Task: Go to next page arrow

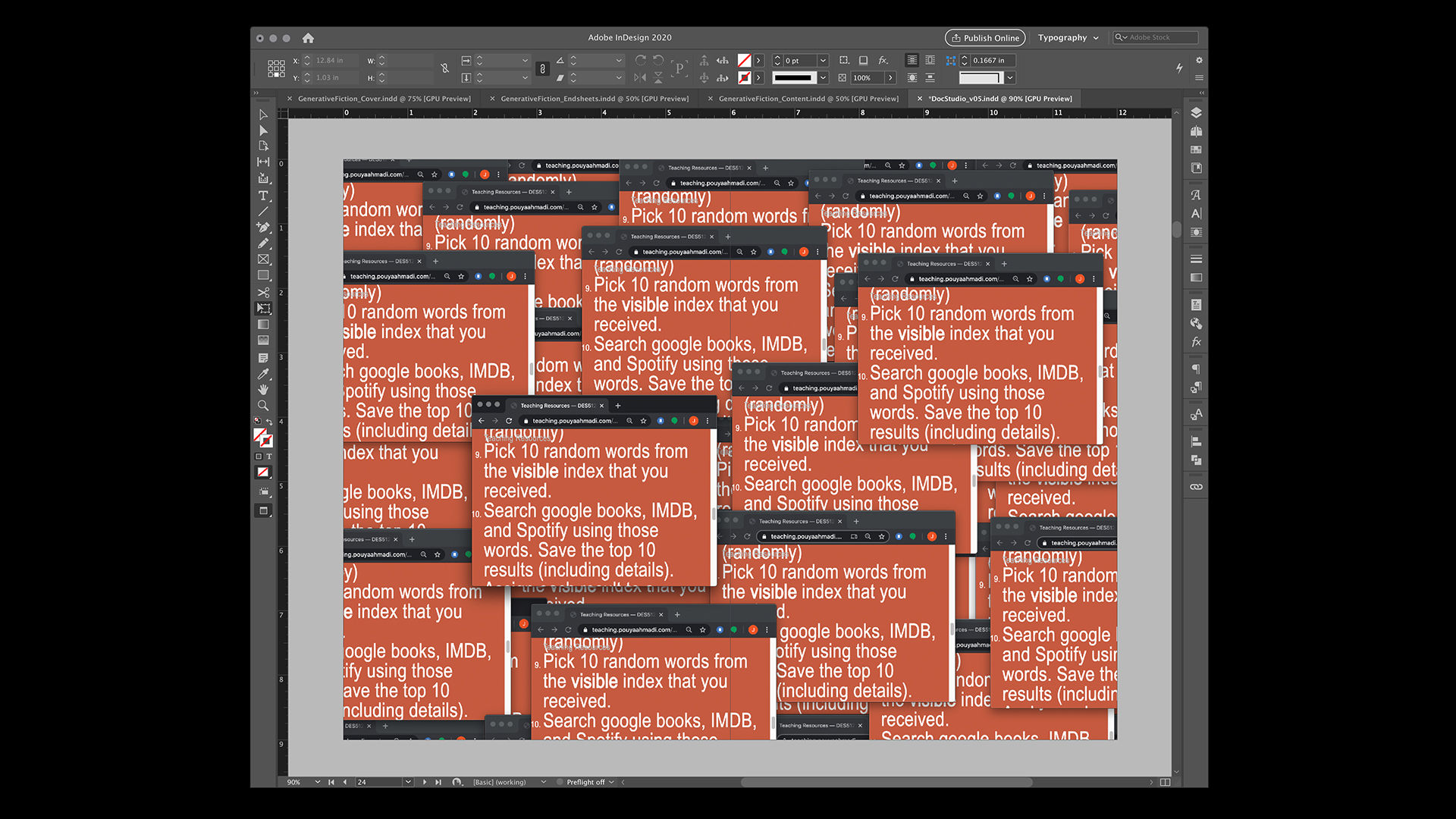Action: (425, 782)
